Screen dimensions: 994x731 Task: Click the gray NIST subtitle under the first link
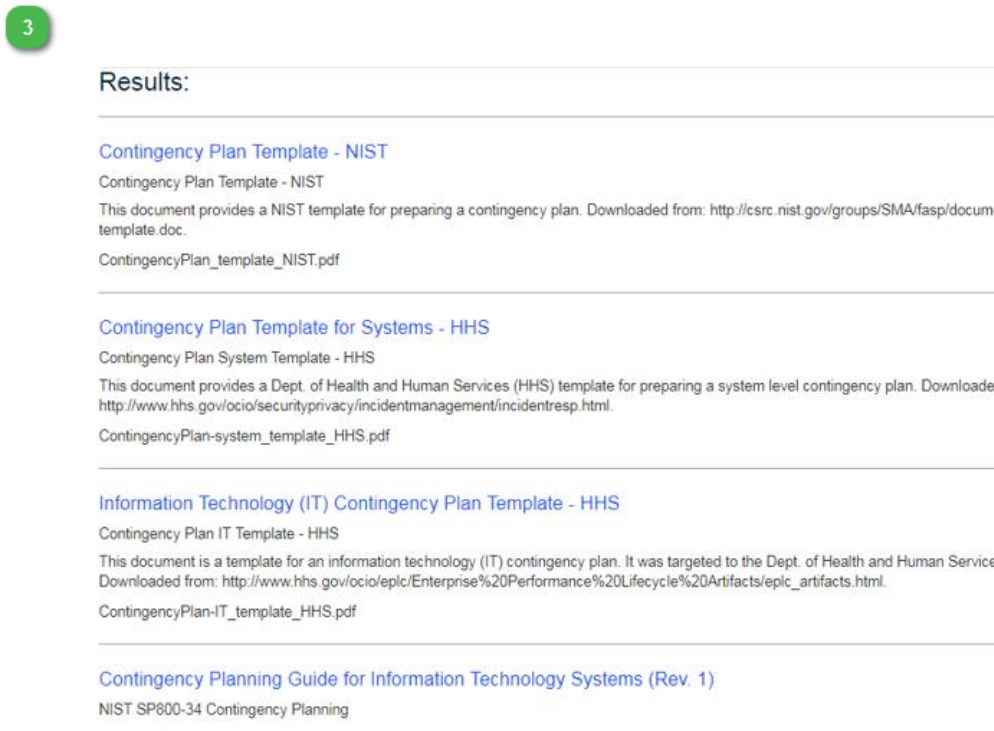click(211, 182)
